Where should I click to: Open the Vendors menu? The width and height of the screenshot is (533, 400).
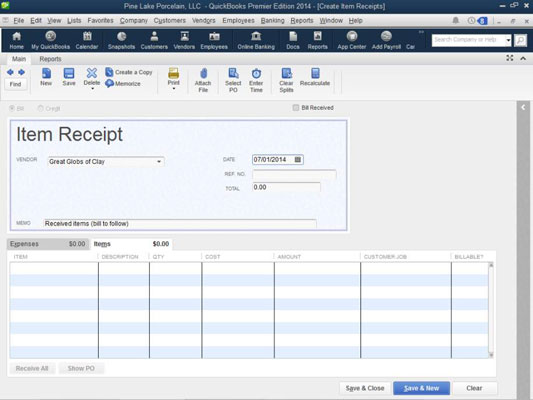coord(204,21)
